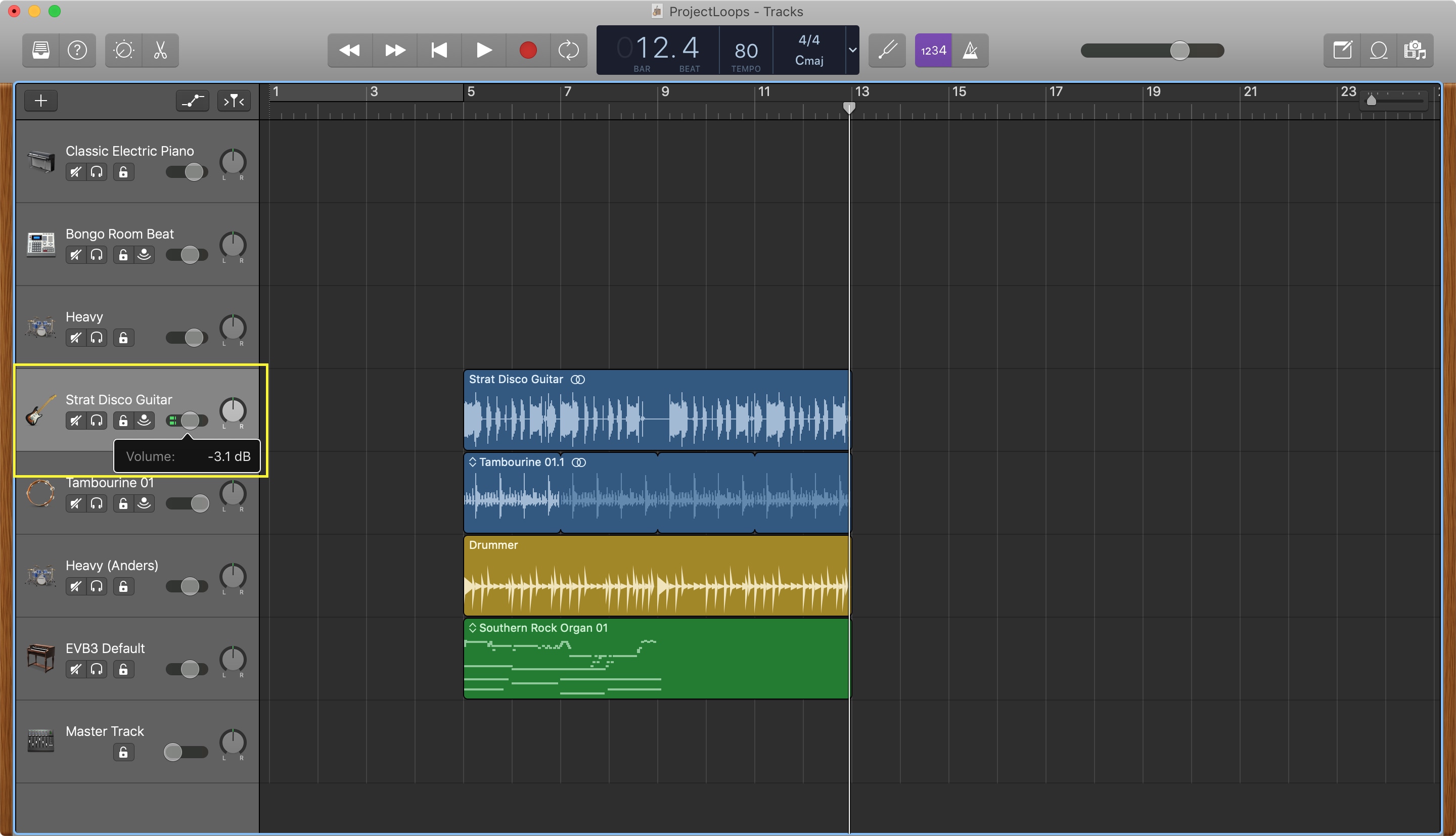This screenshot has width=1456, height=836.
Task: Lock the Heavy track
Action: click(x=123, y=338)
